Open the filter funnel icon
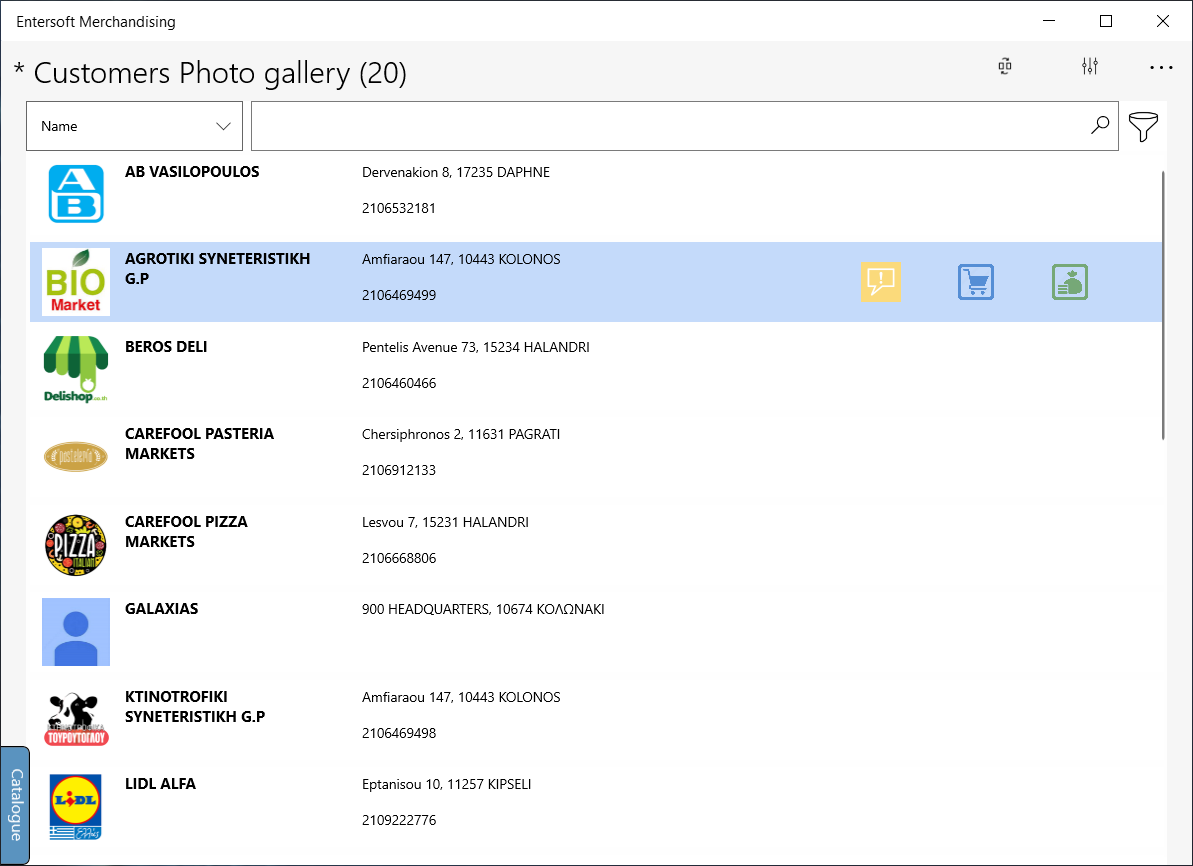Viewport: 1193px width, 866px height. 1143,126
